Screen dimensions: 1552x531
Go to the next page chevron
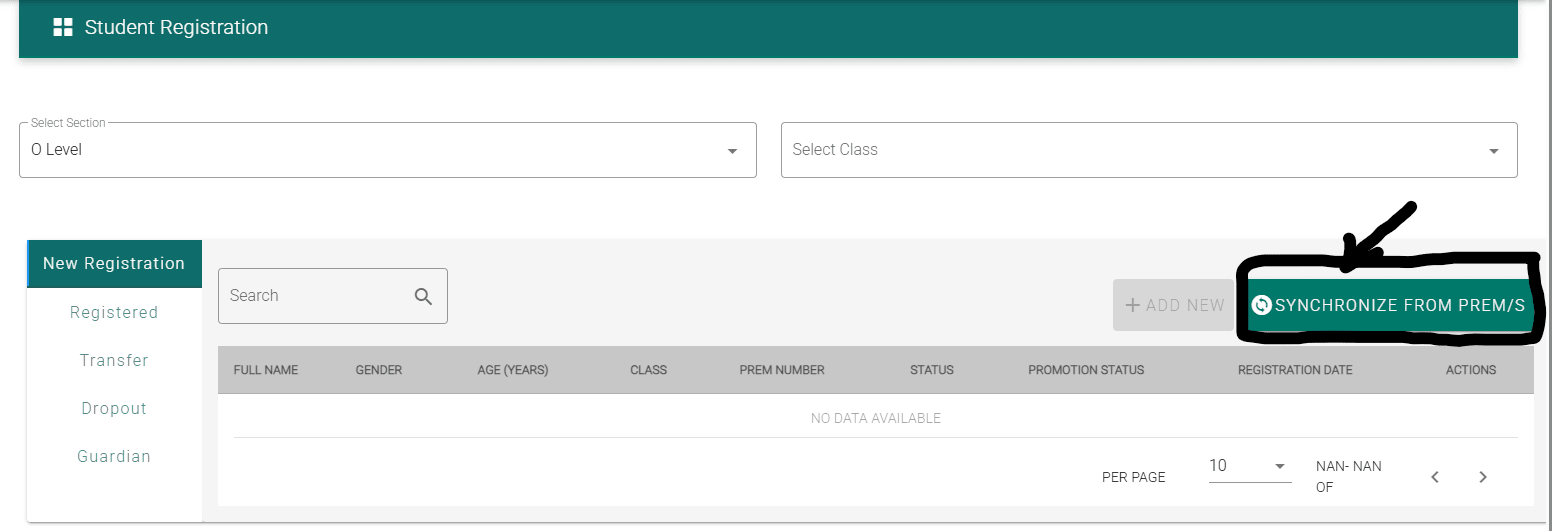coord(1483,477)
